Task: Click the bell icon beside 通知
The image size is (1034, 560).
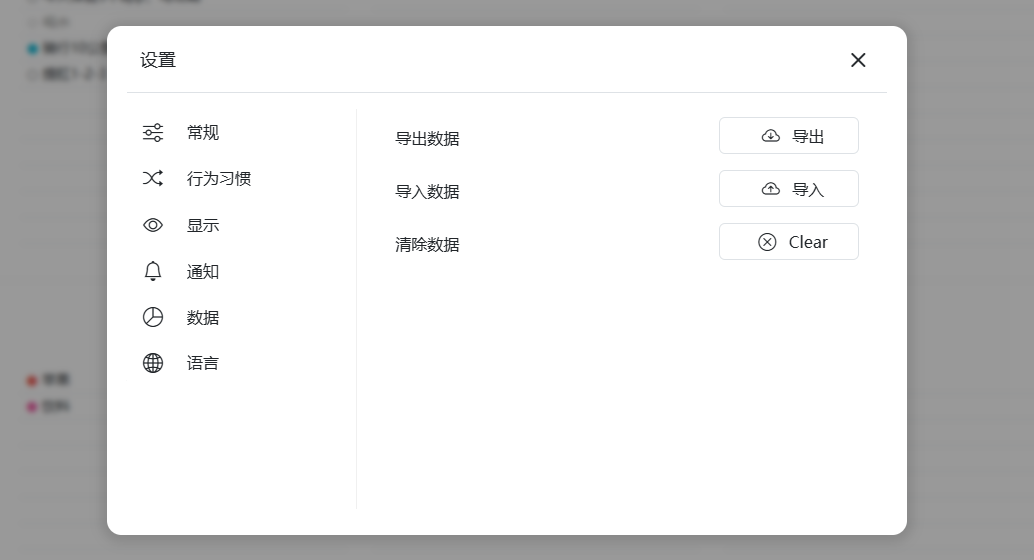Action: (153, 271)
